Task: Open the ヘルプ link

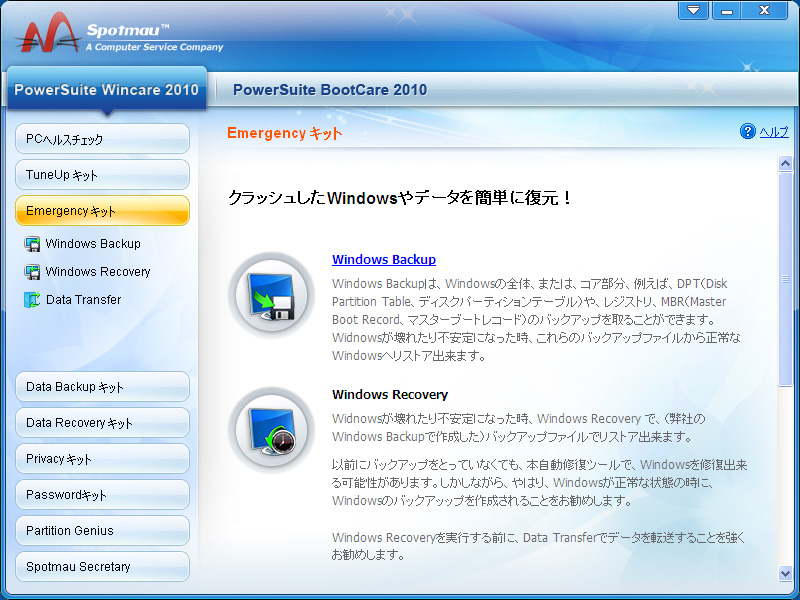Action: click(x=774, y=132)
